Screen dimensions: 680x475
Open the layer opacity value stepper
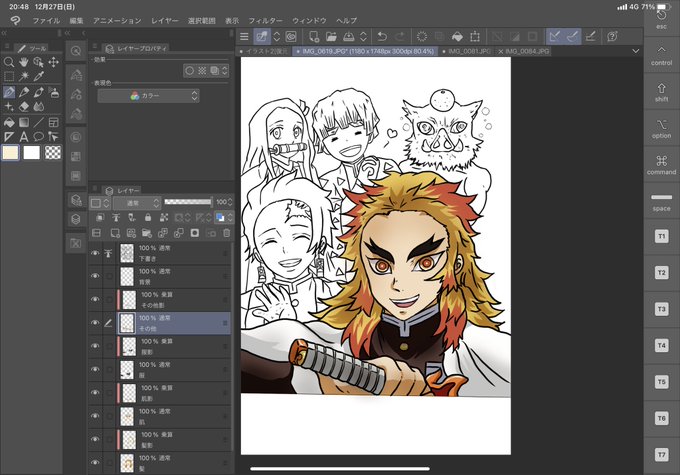[x=230, y=202]
